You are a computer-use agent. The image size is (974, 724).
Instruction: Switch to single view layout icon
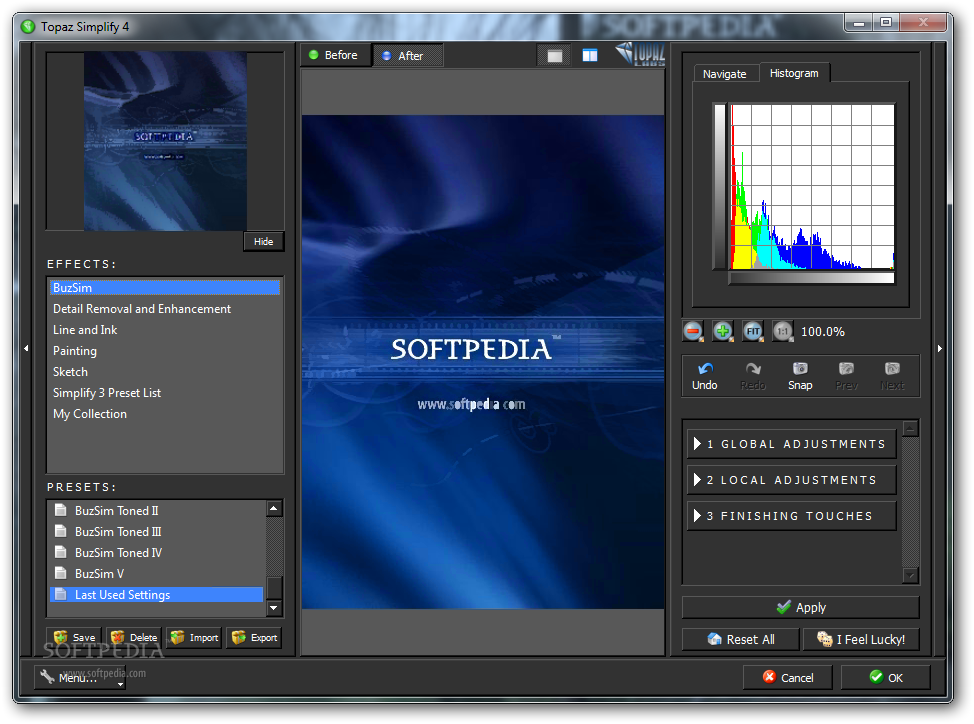555,56
